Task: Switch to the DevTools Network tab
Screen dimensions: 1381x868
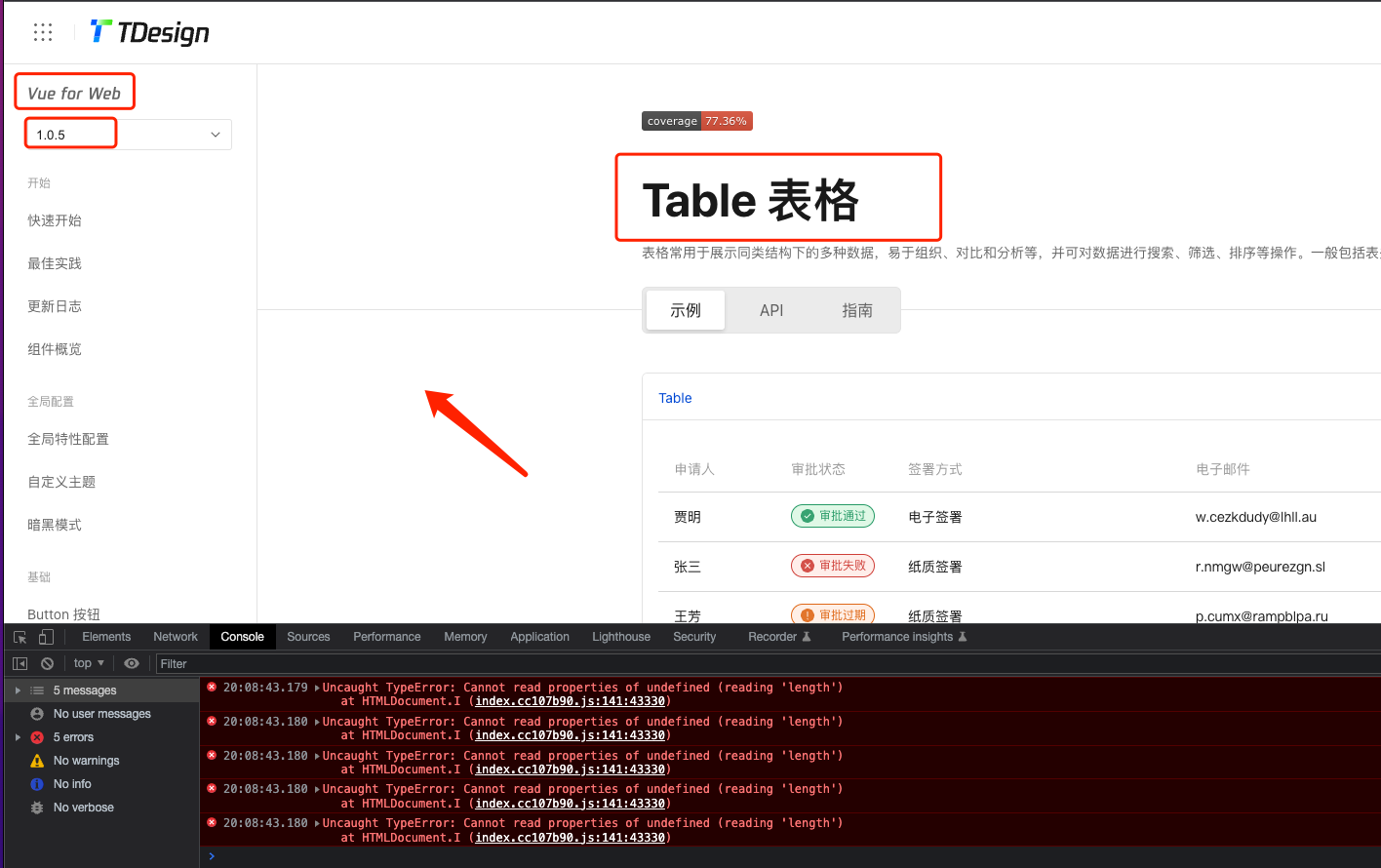Action: pyautogui.click(x=176, y=637)
